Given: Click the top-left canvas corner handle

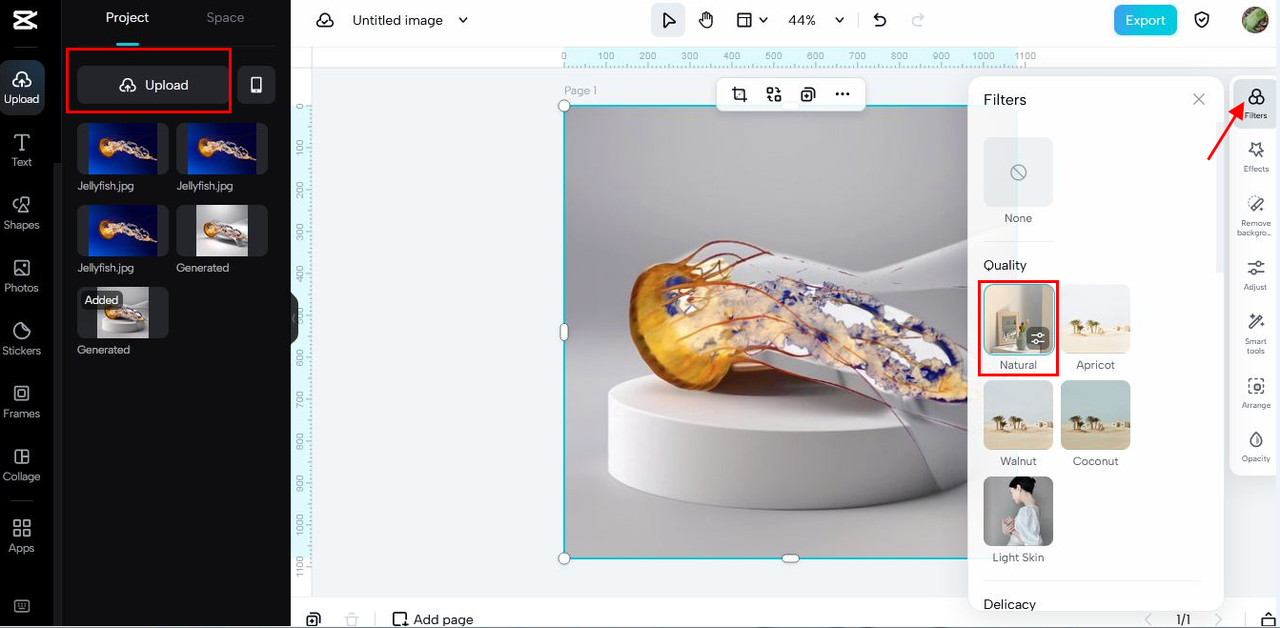Looking at the screenshot, I should click(x=564, y=106).
